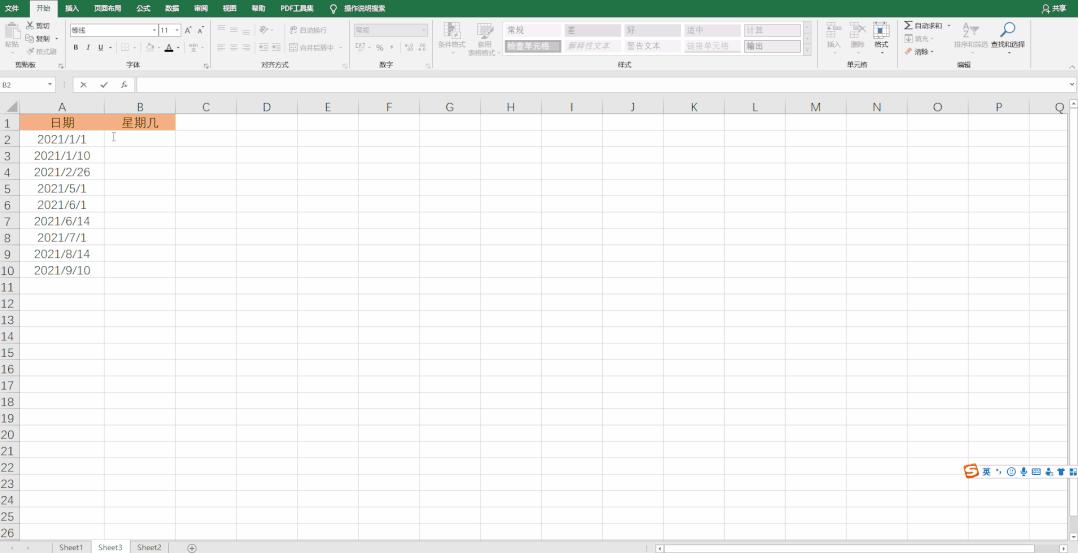Viewport: 1078px width, 553px height.
Task: Click the Name Box showing B2
Action: [x=24, y=85]
